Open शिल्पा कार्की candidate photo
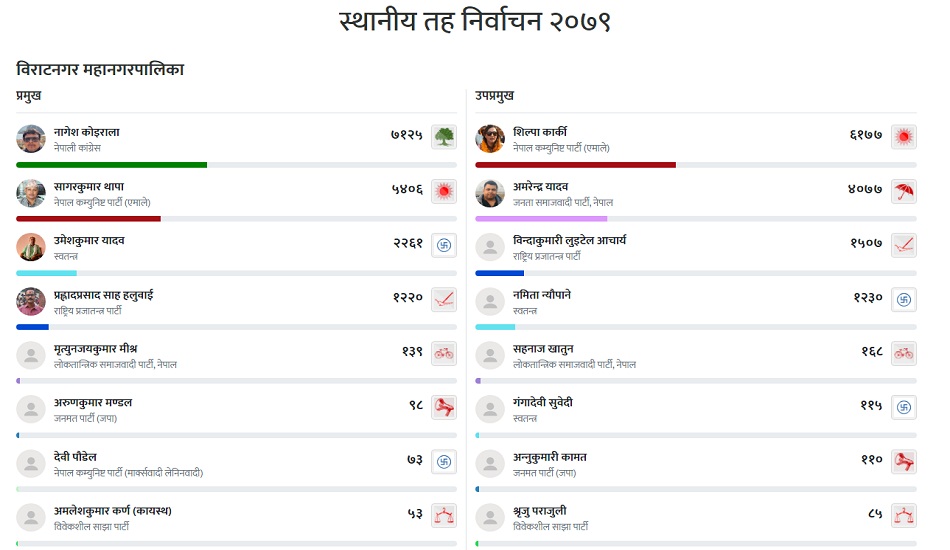 [x=490, y=139]
